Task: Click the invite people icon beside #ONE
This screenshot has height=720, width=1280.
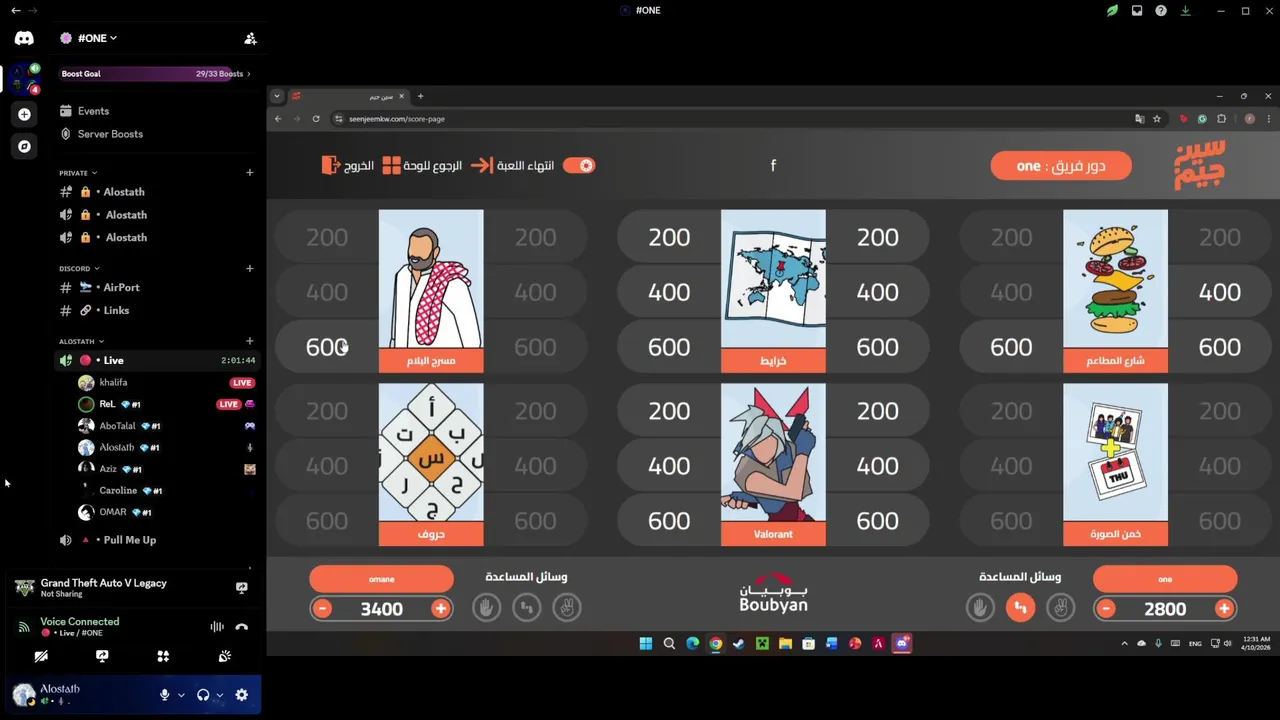Action: click(x=250, y=38)
